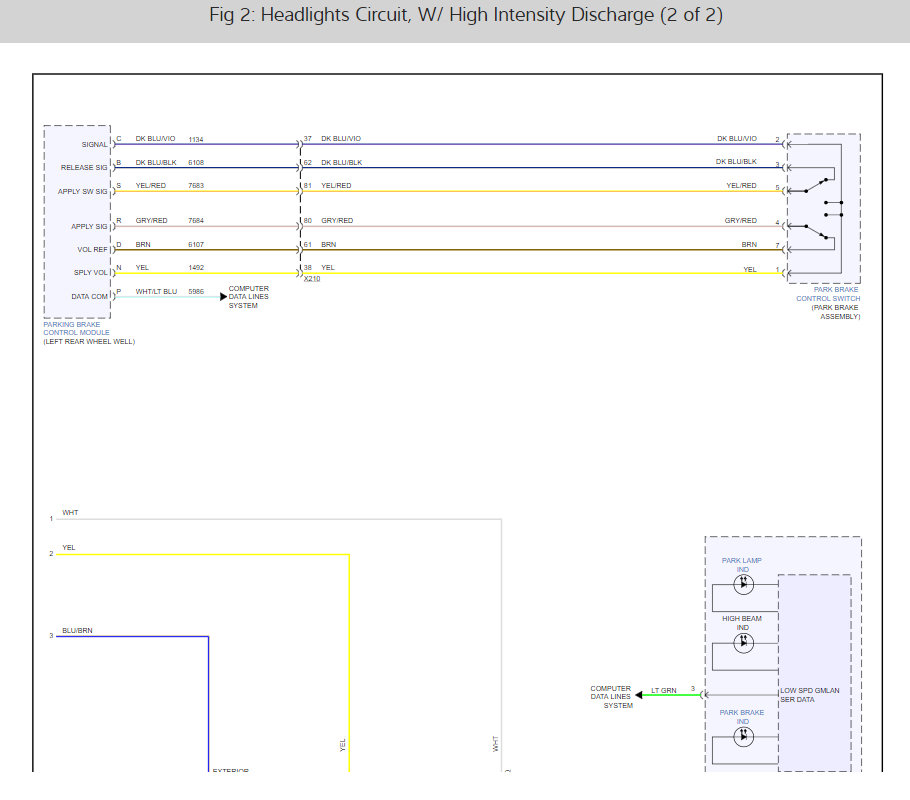910x800 pixels.
Task: Click the pin 37 connector on DK BLU/VIO
Action: click(300, 144)
